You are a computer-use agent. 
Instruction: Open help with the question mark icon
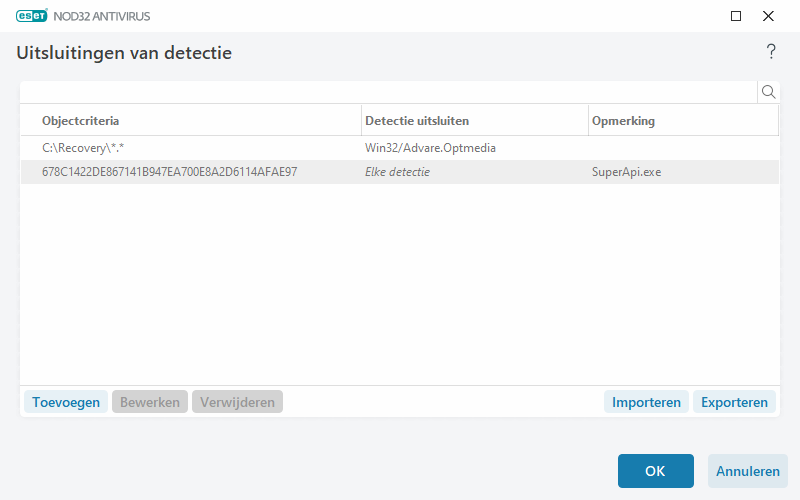770,52
